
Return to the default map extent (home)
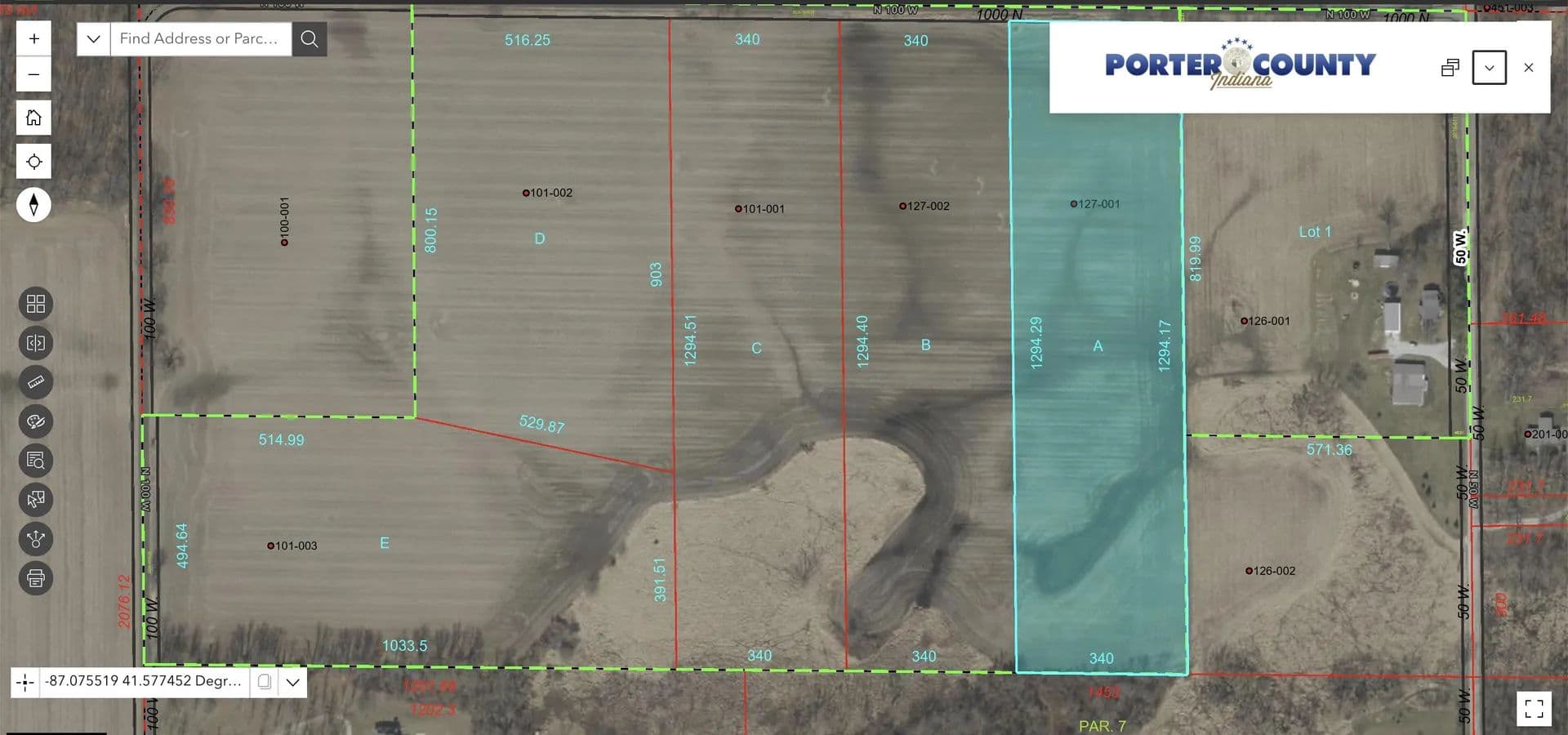click(x=33, y=118)
